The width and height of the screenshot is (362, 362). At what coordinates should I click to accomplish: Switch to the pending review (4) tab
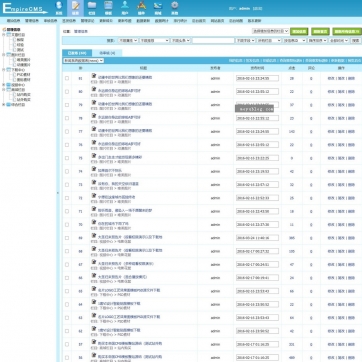pos(107,53)
